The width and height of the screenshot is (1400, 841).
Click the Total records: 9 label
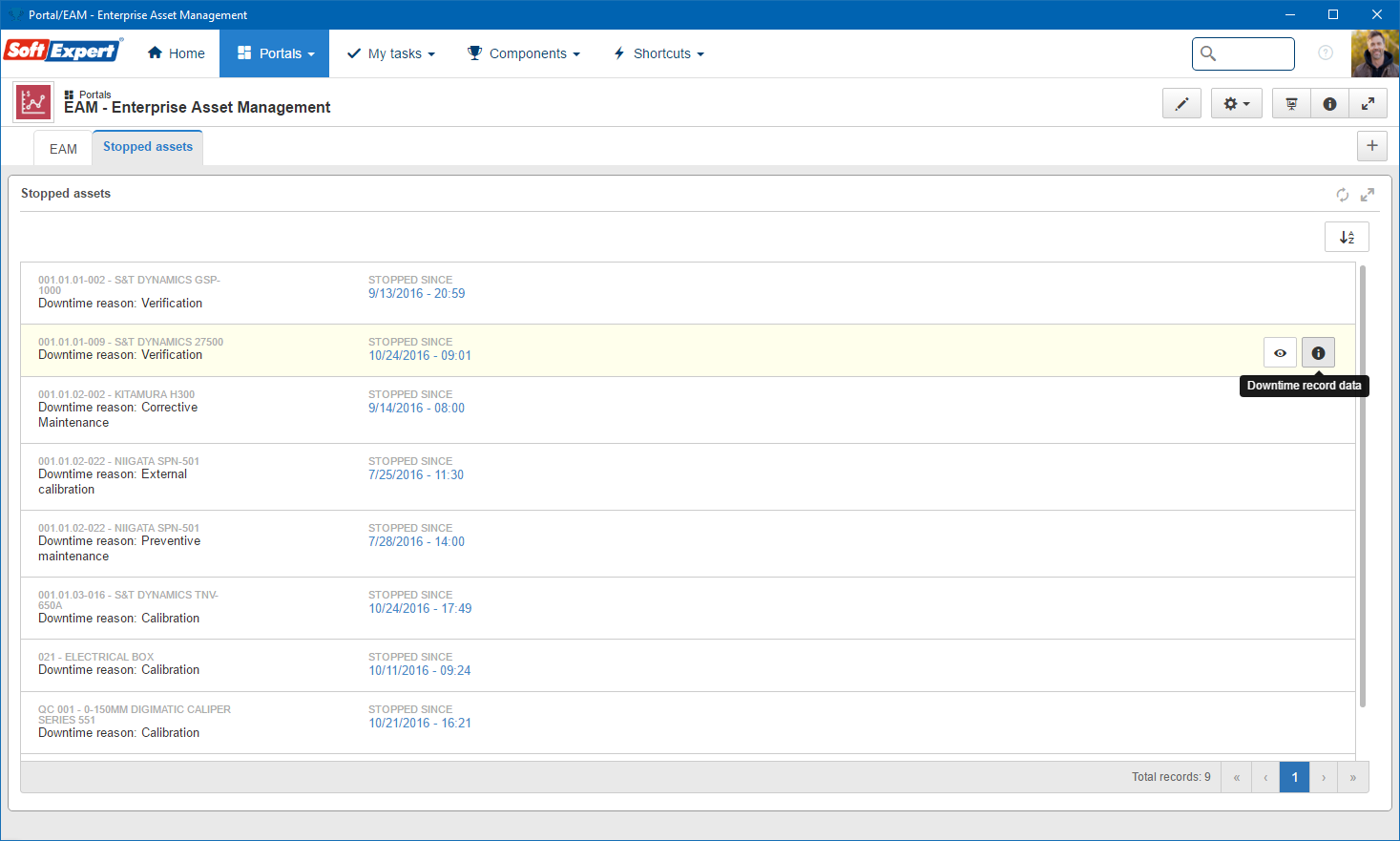pos(1171,777)
